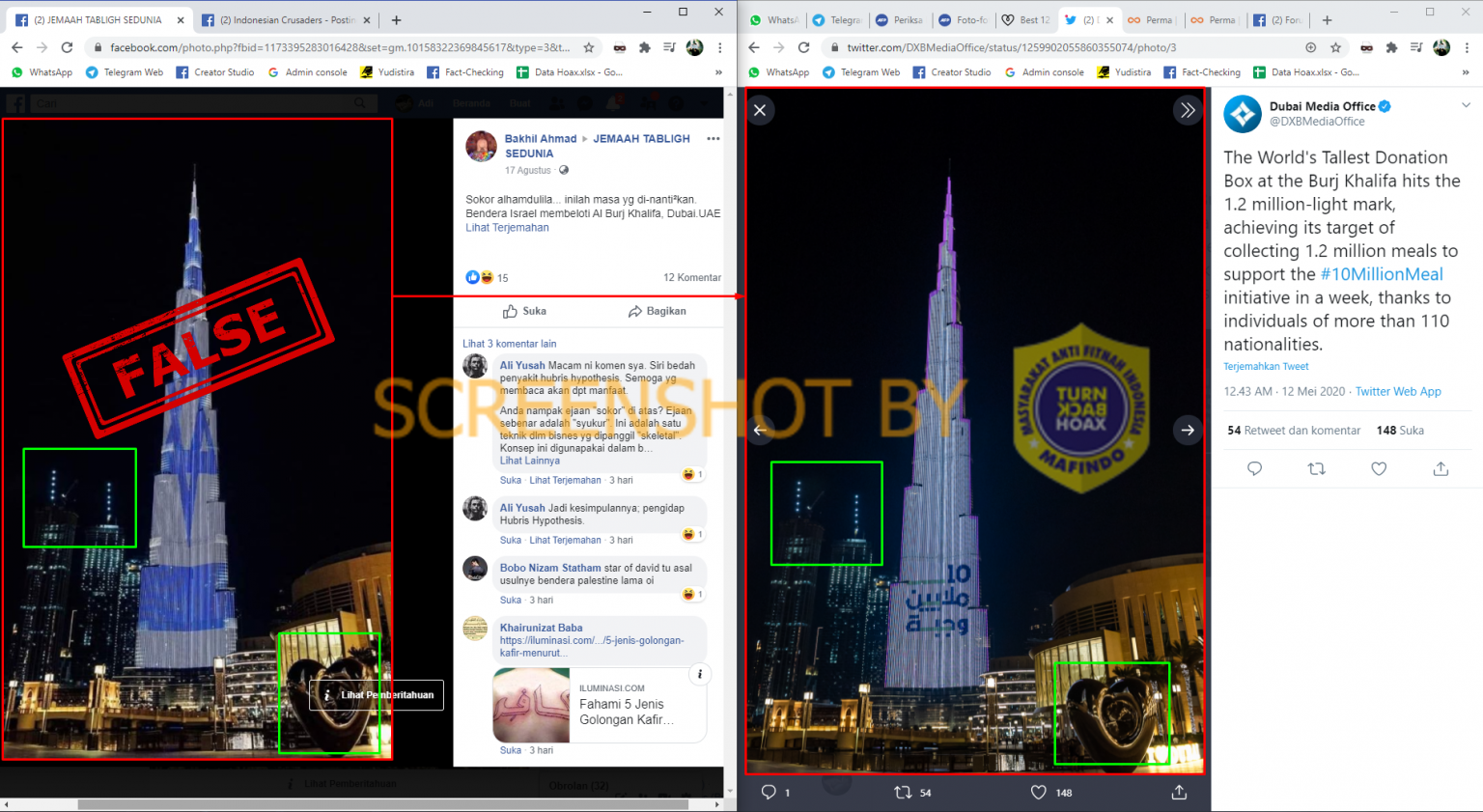Screen dimensions: 1483x812
Task: Open Dubai Media Office profile name
Action: [1322, 106]
